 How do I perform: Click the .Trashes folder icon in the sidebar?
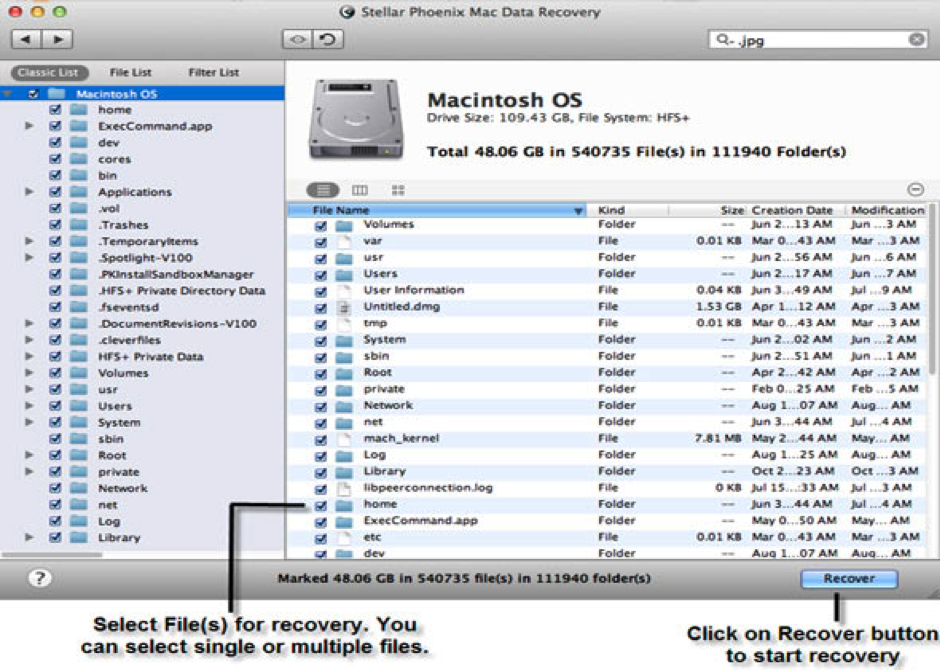pyautogui.click(x=79, y=225)
